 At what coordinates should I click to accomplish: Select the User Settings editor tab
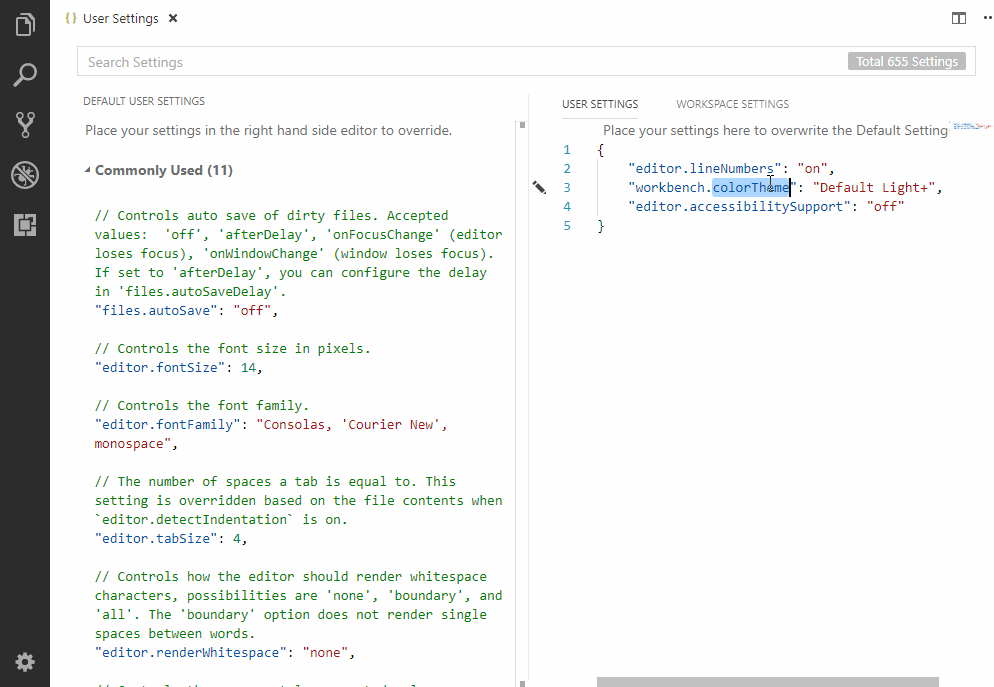(120, 18)
